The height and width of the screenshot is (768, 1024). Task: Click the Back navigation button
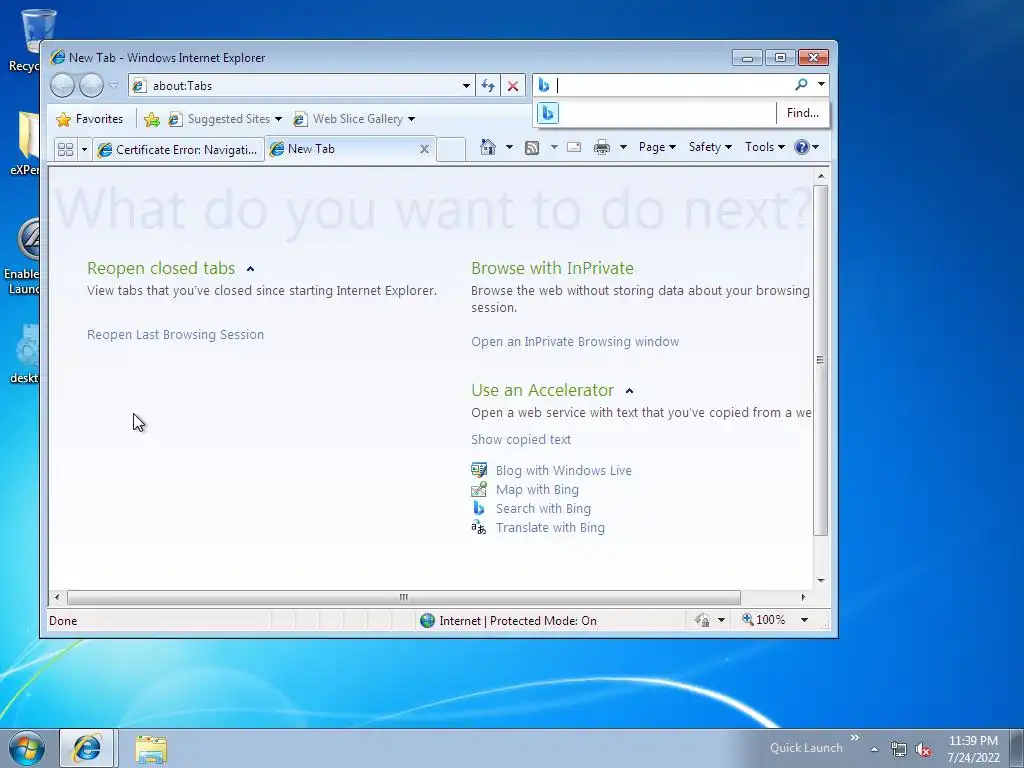[x=63, y=86]
